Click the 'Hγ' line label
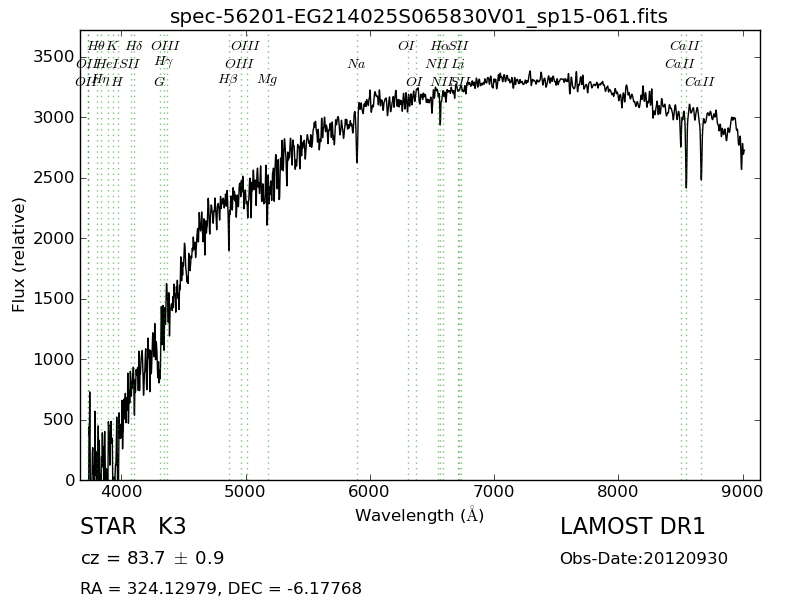Screen dimensions: 800x600 click(164, 62)
